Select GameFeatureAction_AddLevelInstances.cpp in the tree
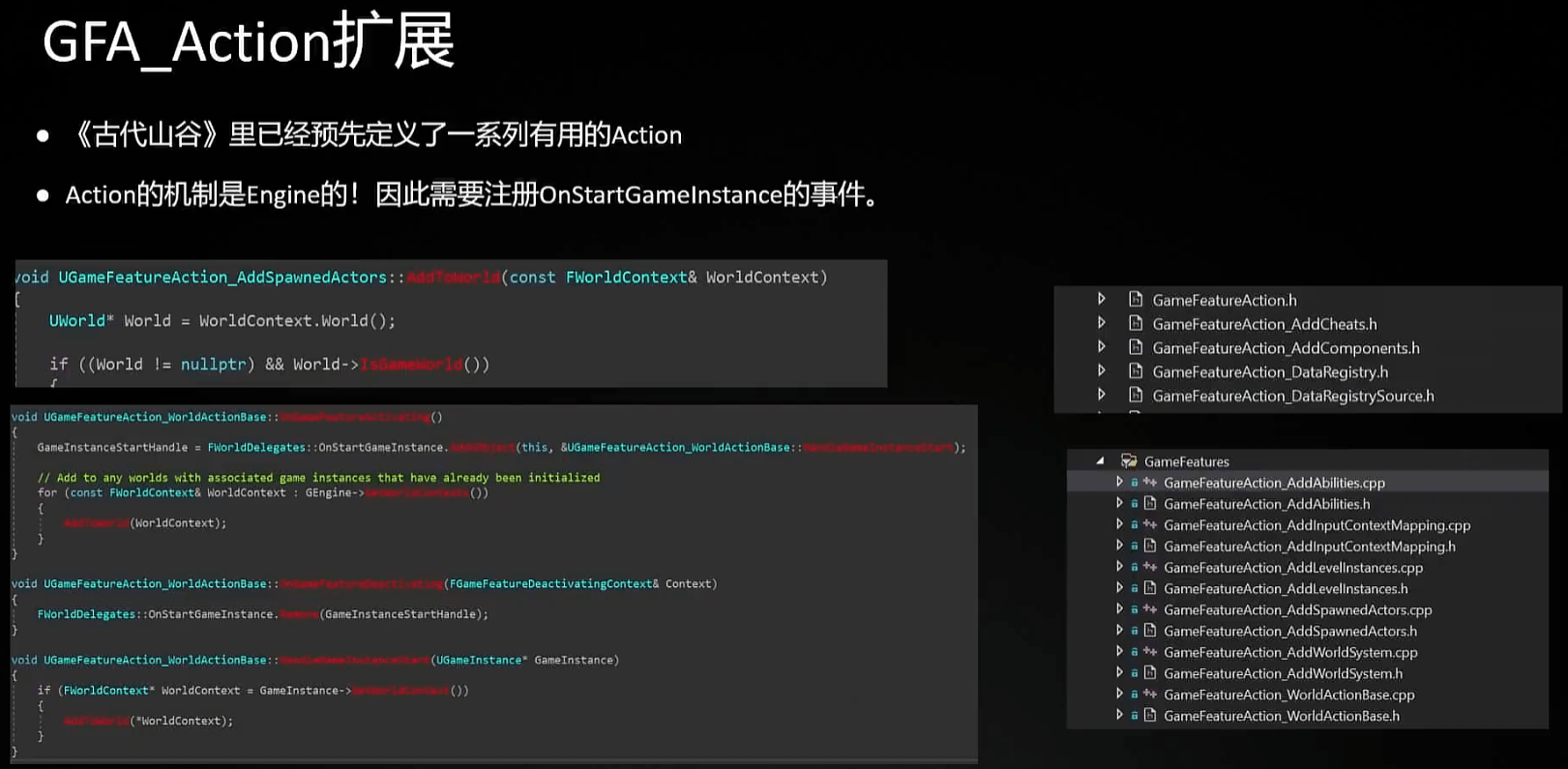Image resolution: width=1568 pixels, height=769 pixels. click(1292, 568)
